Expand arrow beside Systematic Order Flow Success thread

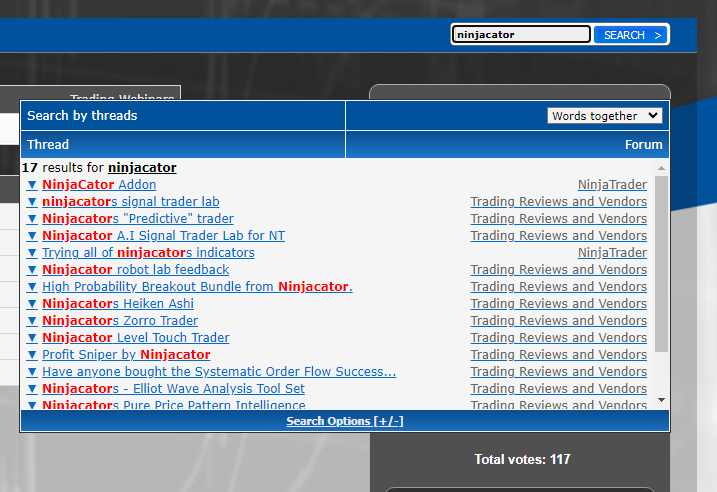coord(32,372)
